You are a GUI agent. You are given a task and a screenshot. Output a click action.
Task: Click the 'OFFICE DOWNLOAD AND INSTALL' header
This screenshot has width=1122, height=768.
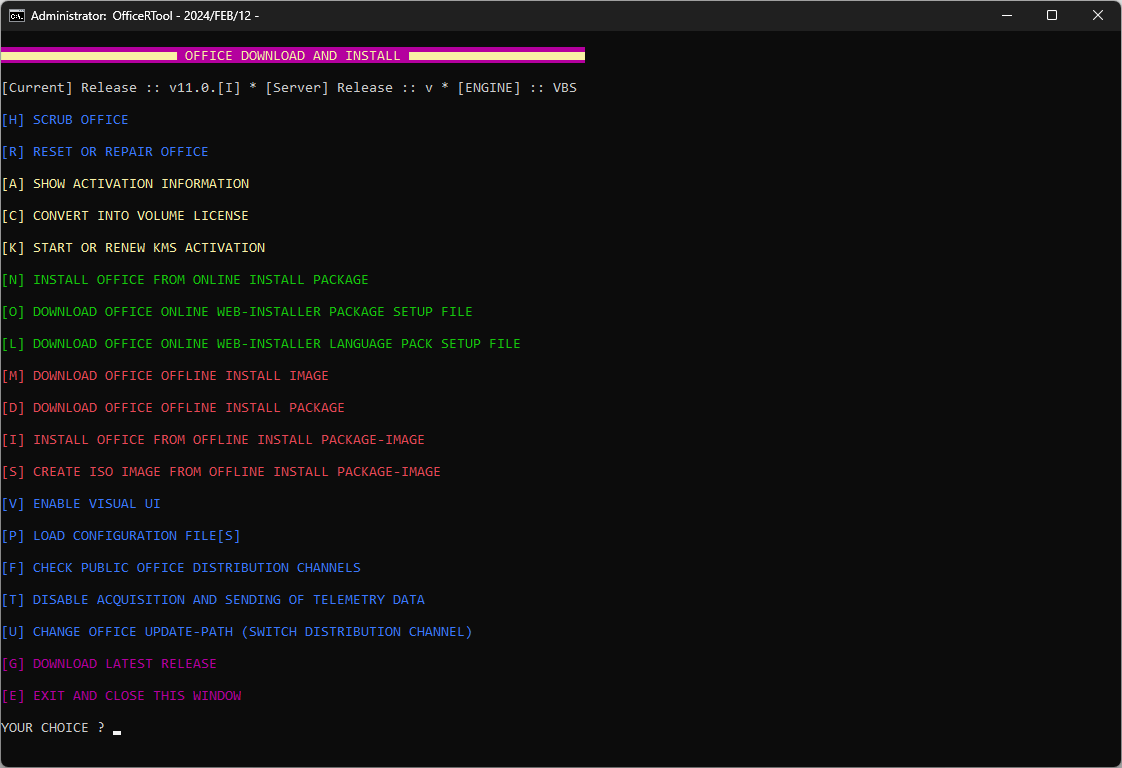293,55
